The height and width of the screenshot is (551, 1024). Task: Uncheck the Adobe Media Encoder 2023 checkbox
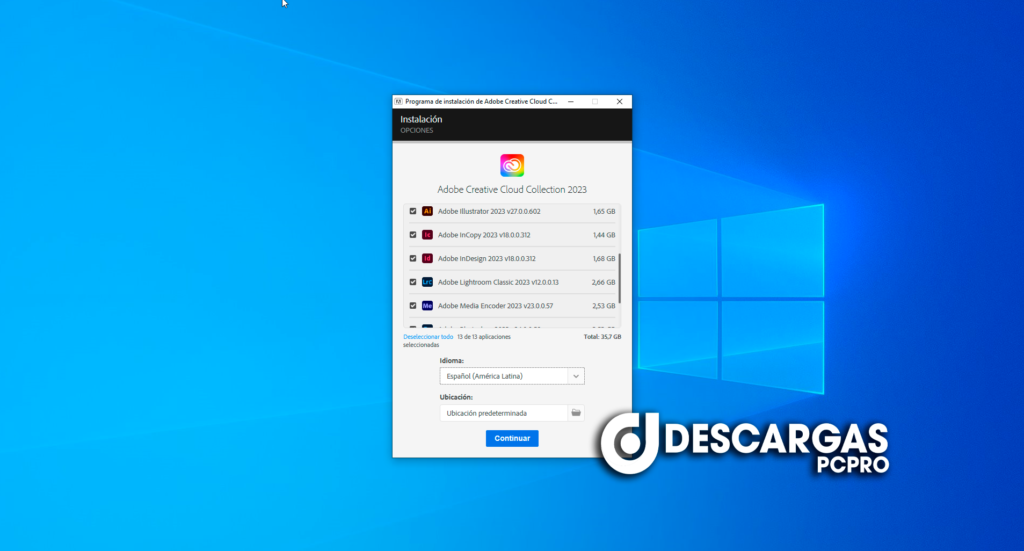[413, 305]
